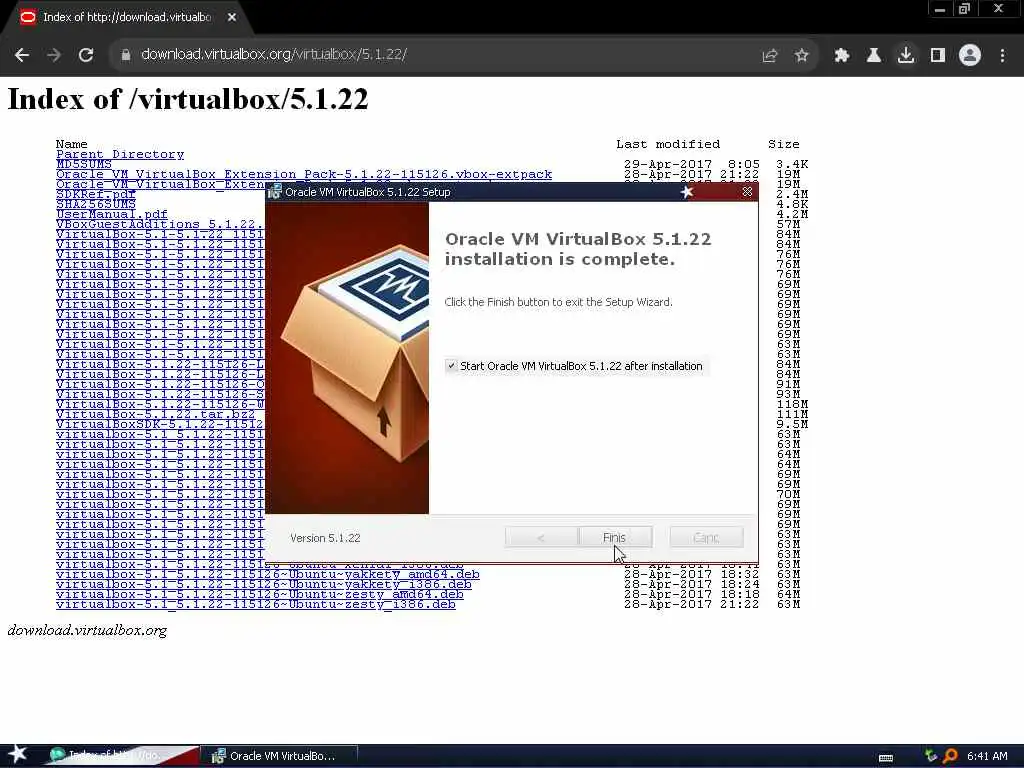Open the SHA256SUMS link
1024x768 pixels.
click(96, 204)
